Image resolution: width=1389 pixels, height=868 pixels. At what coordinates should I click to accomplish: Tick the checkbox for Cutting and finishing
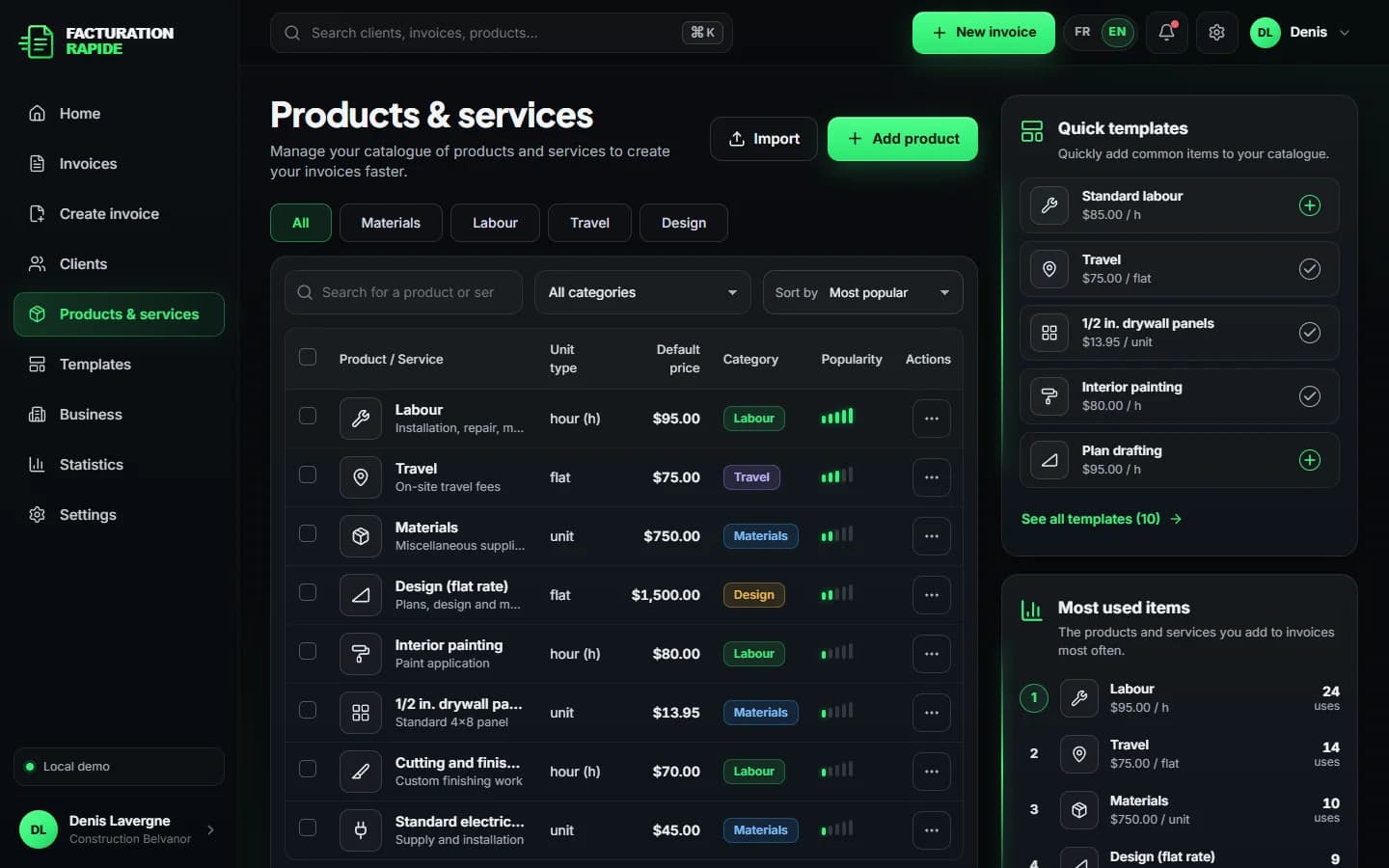(308, 769)
